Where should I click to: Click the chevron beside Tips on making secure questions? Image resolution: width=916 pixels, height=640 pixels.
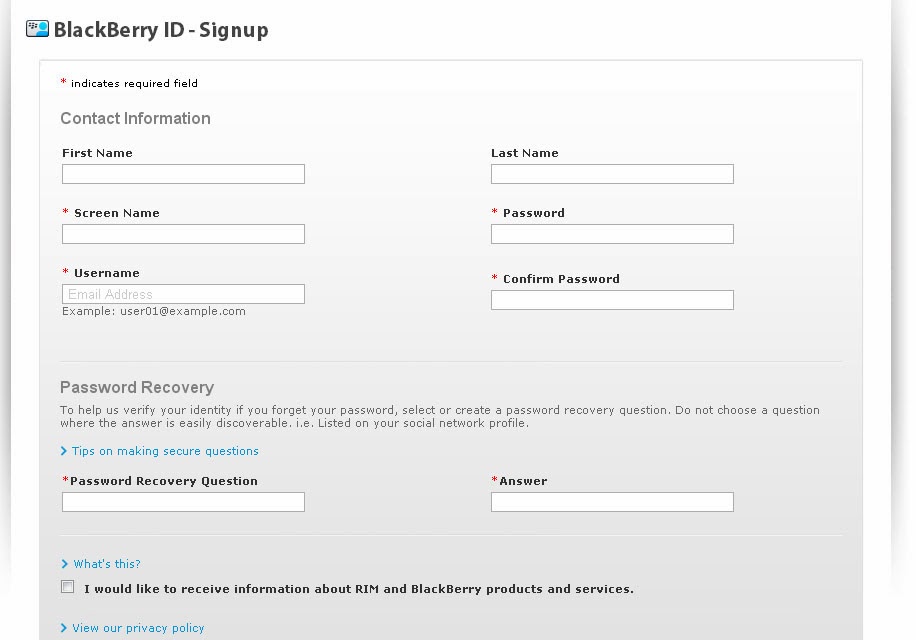(64, 451)
